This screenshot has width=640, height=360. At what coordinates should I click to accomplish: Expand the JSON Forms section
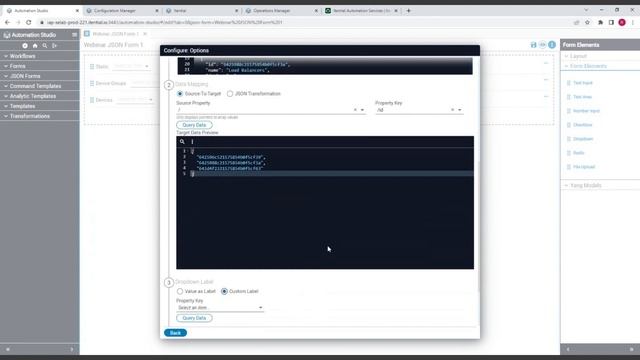(x=40, y=76)
